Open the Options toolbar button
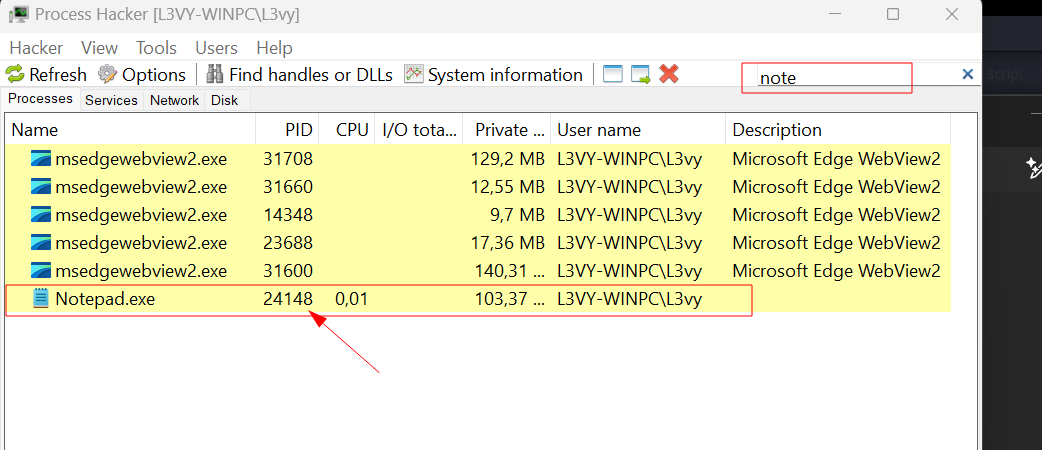The image size is (1042, 450). tap(142, 74)
